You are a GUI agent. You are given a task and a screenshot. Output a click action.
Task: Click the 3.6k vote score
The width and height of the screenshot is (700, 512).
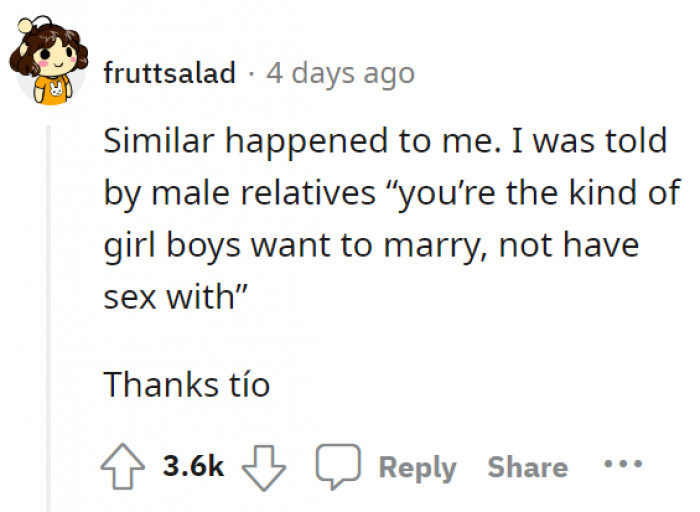(x=193, y=467)
